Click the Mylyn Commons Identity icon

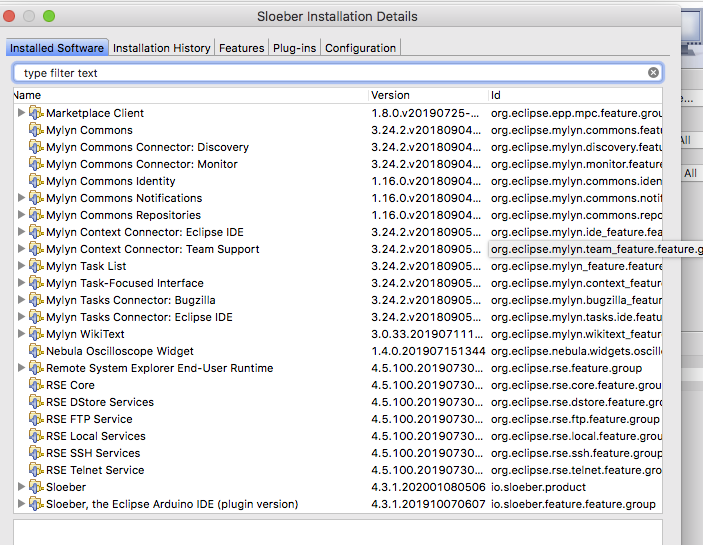click(x=36, y=181)
